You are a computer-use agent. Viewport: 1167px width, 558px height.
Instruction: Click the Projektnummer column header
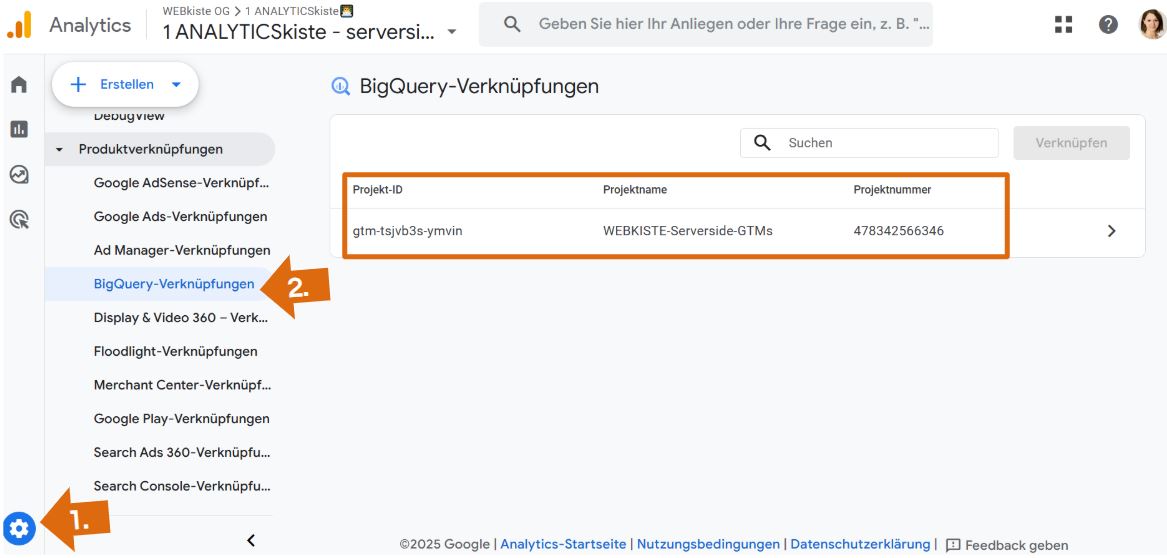point(892,190)
